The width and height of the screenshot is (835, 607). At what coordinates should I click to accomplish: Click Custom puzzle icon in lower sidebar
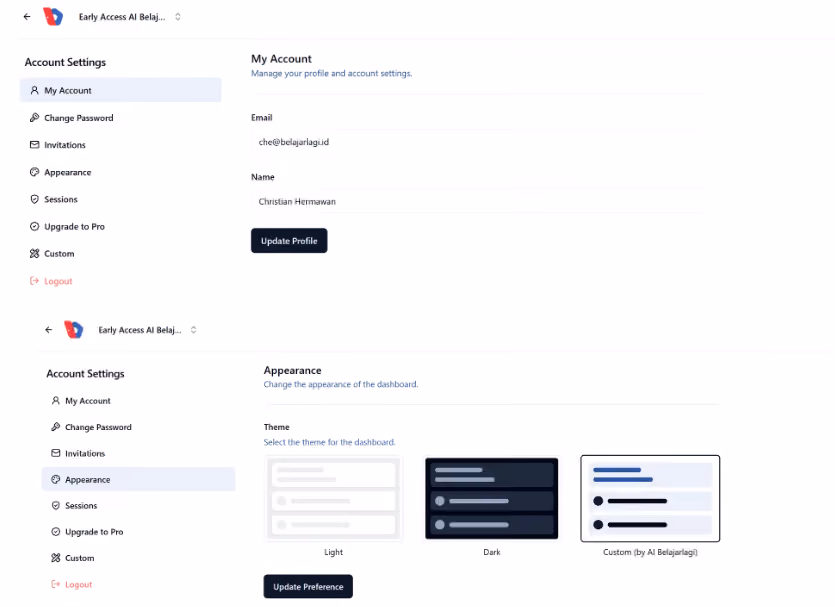55,557
